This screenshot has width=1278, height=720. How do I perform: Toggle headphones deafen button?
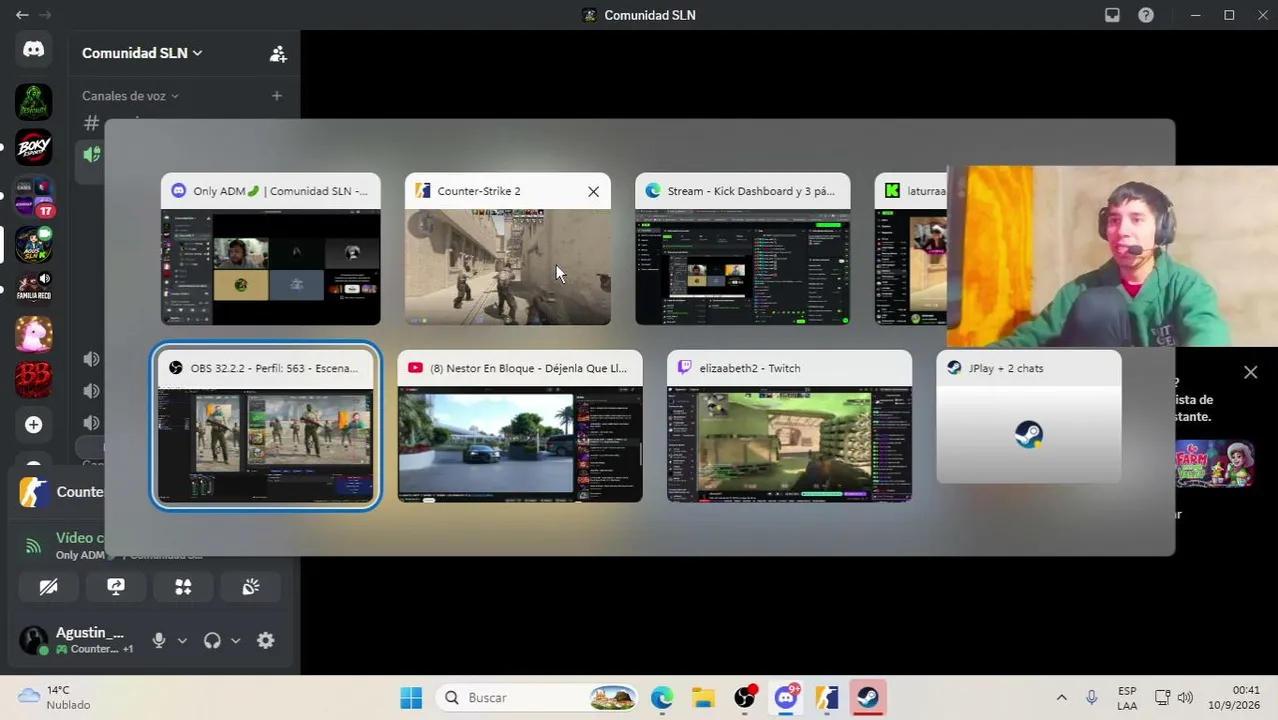coord(212,640)
